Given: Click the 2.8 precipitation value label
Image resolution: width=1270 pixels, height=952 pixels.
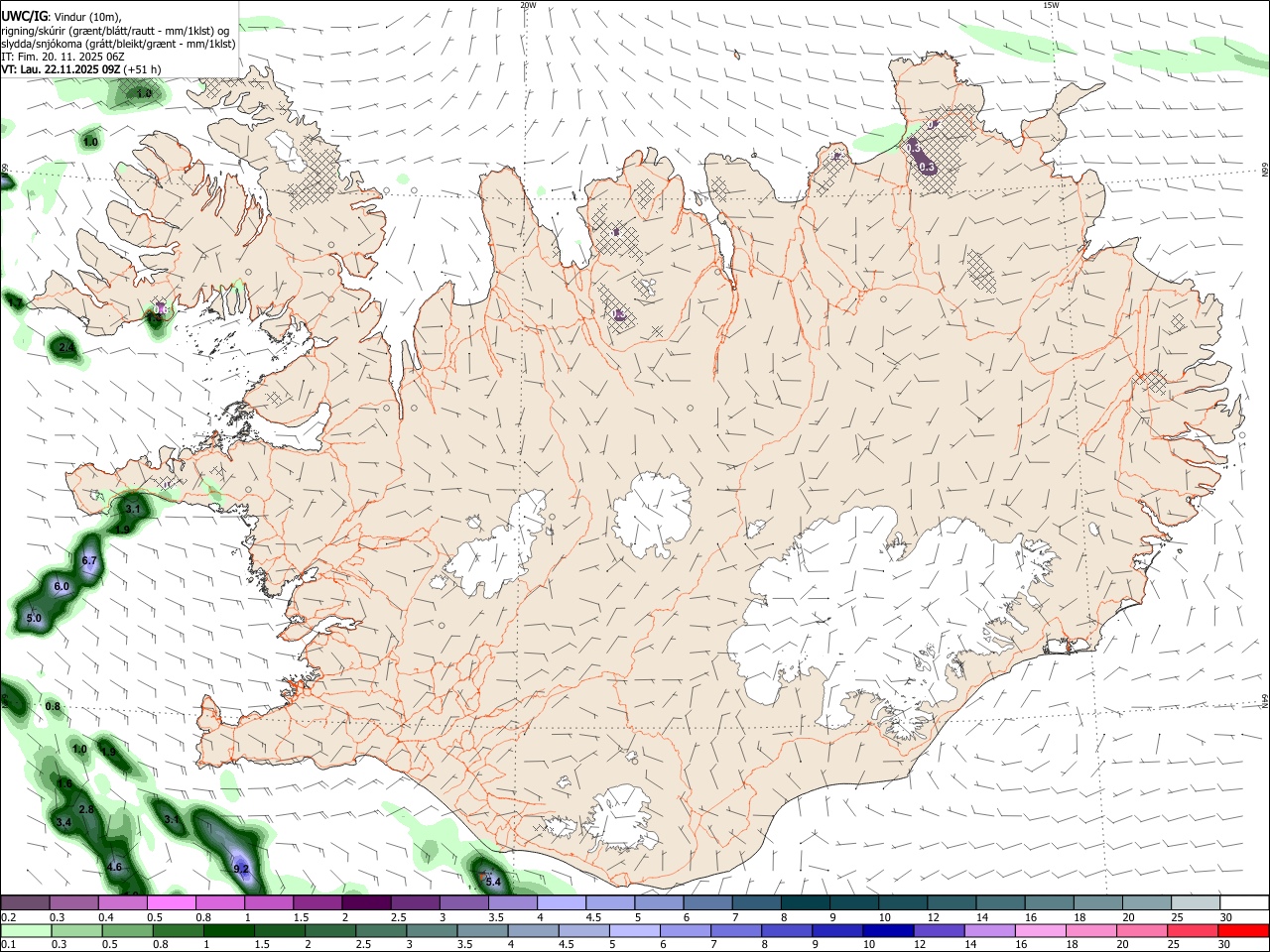Looking at the screenshot, I should (x=86, y=810).
